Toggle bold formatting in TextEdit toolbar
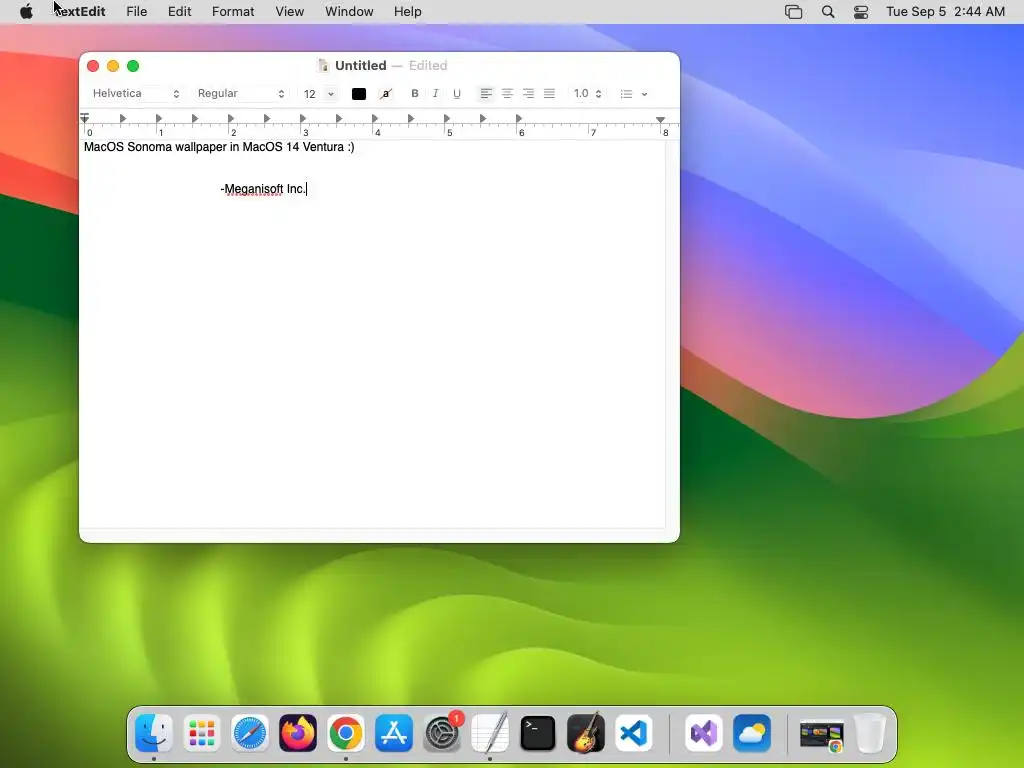Viewport: 1024px width, 768px height. point(415,93)
